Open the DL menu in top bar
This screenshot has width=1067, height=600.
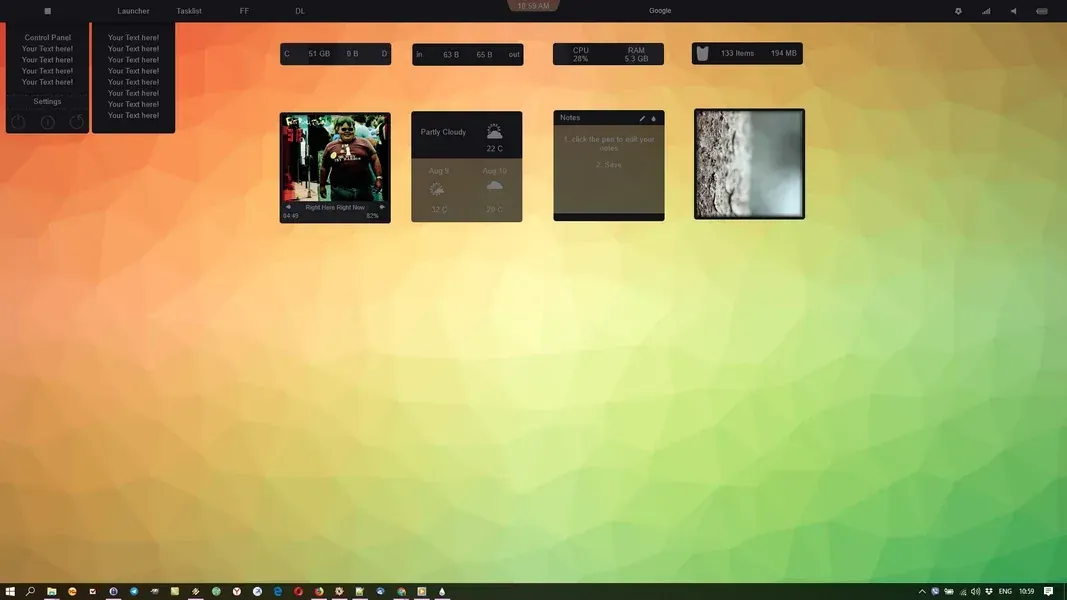(300, 11)
